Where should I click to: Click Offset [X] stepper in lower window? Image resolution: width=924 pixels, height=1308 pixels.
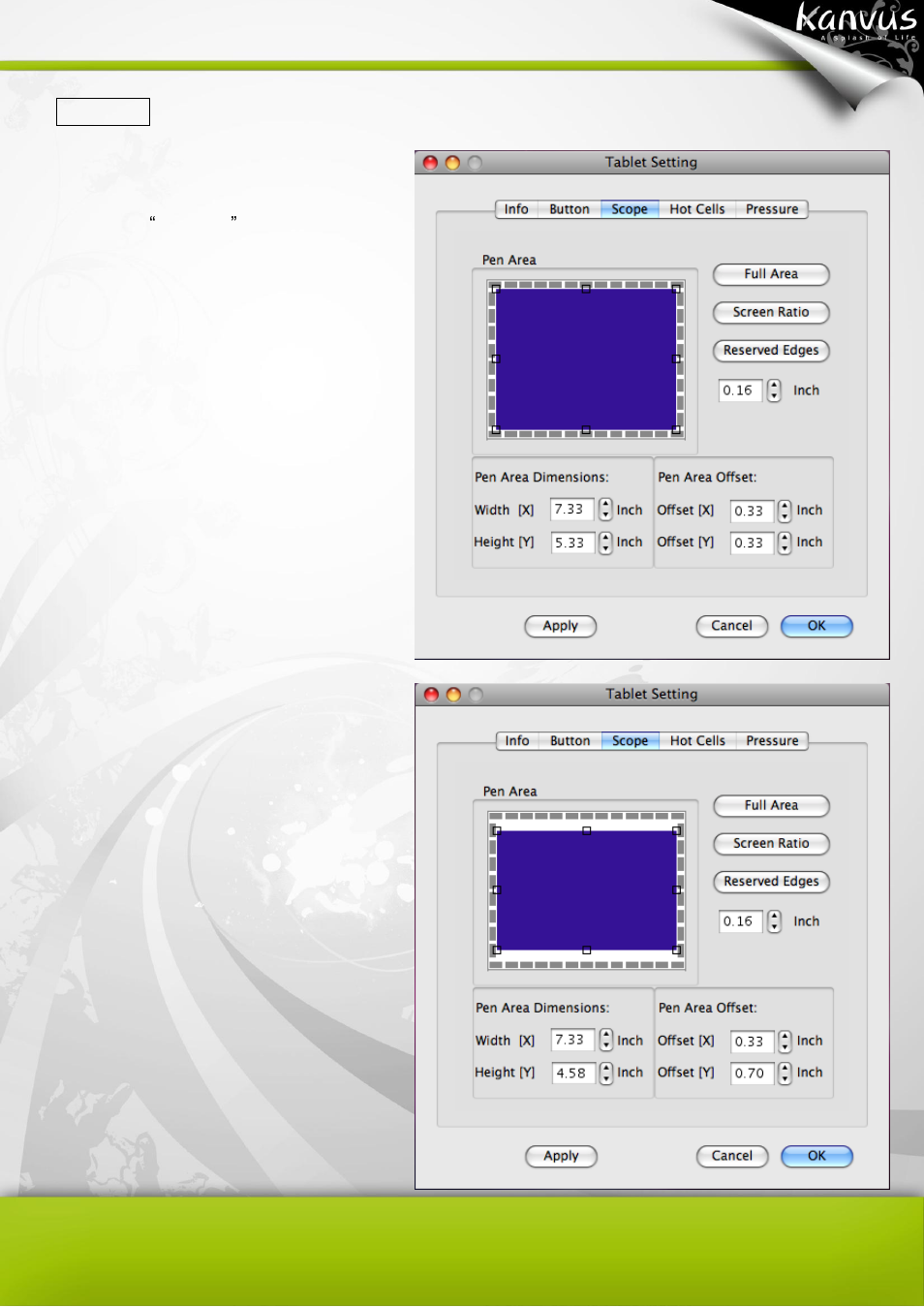point(785,1042)
